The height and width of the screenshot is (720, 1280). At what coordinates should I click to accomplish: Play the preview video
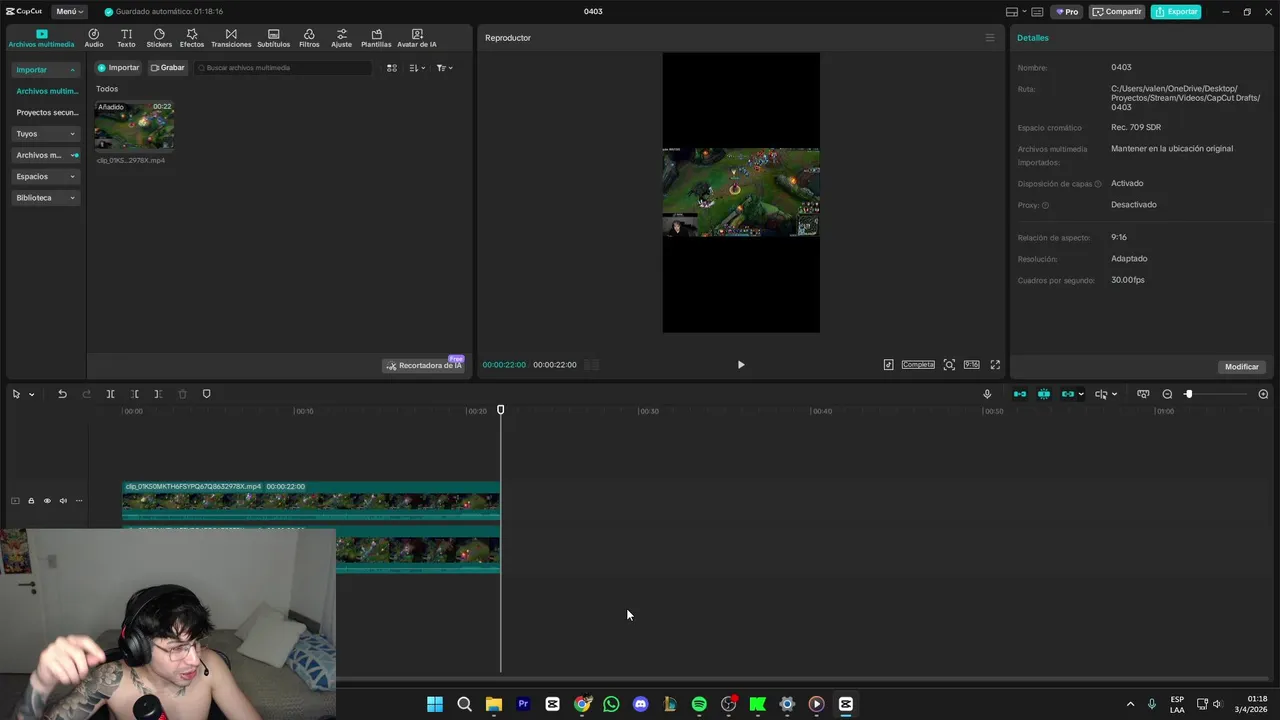tap(741, 365)
